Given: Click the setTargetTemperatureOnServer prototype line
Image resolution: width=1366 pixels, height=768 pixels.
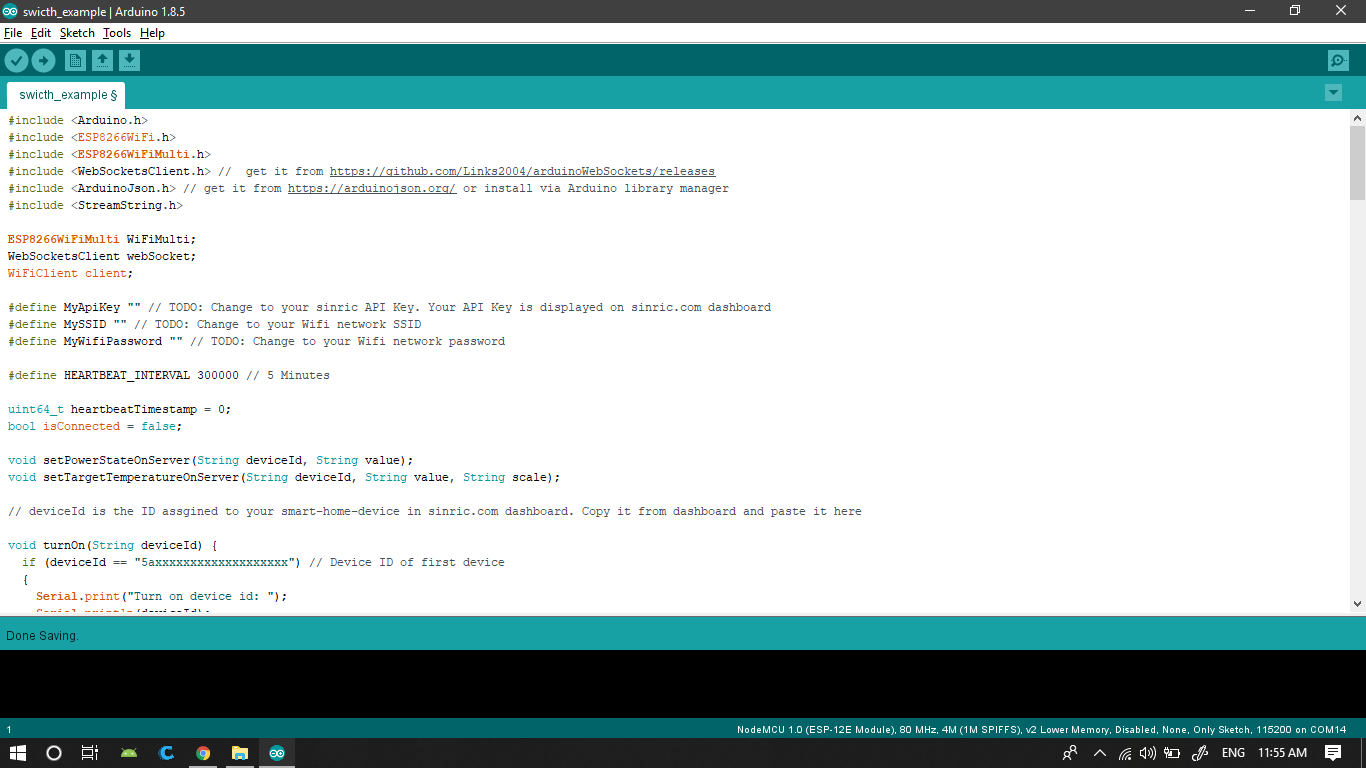Looking at the screenshot, I should [284, 477].
